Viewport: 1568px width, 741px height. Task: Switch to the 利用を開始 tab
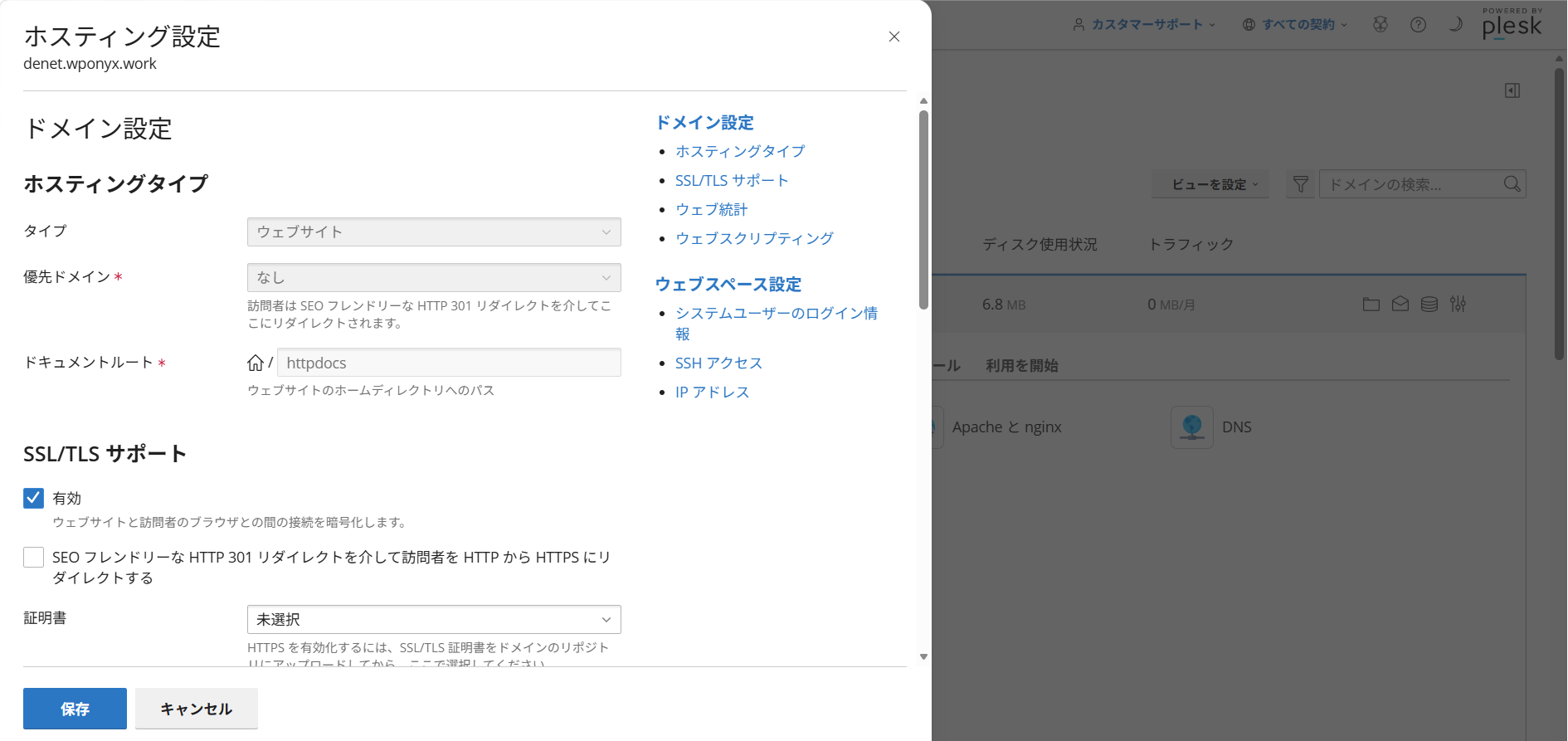[x=1021, y=366]
